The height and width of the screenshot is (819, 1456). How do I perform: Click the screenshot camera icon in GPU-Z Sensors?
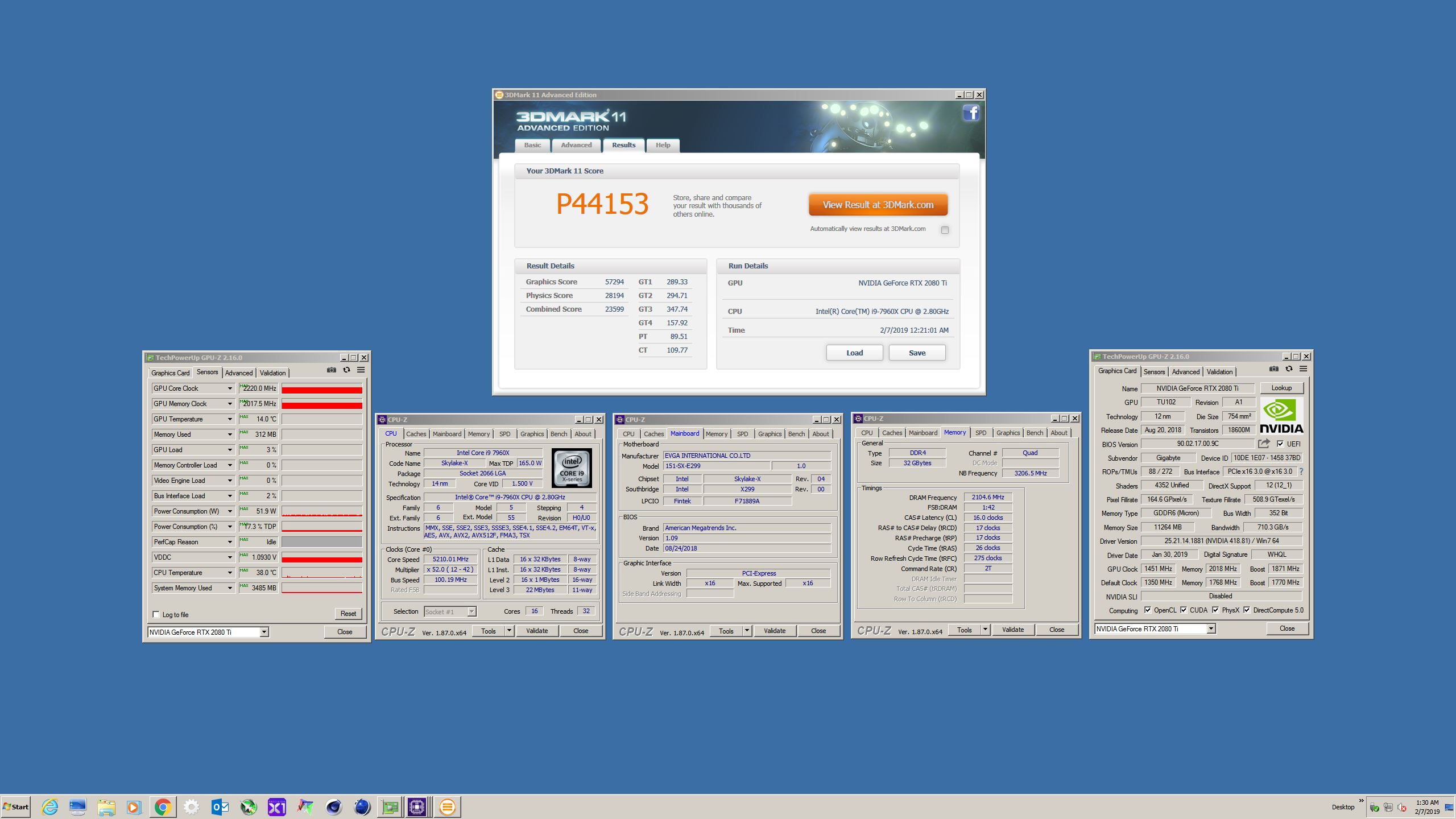332,370
